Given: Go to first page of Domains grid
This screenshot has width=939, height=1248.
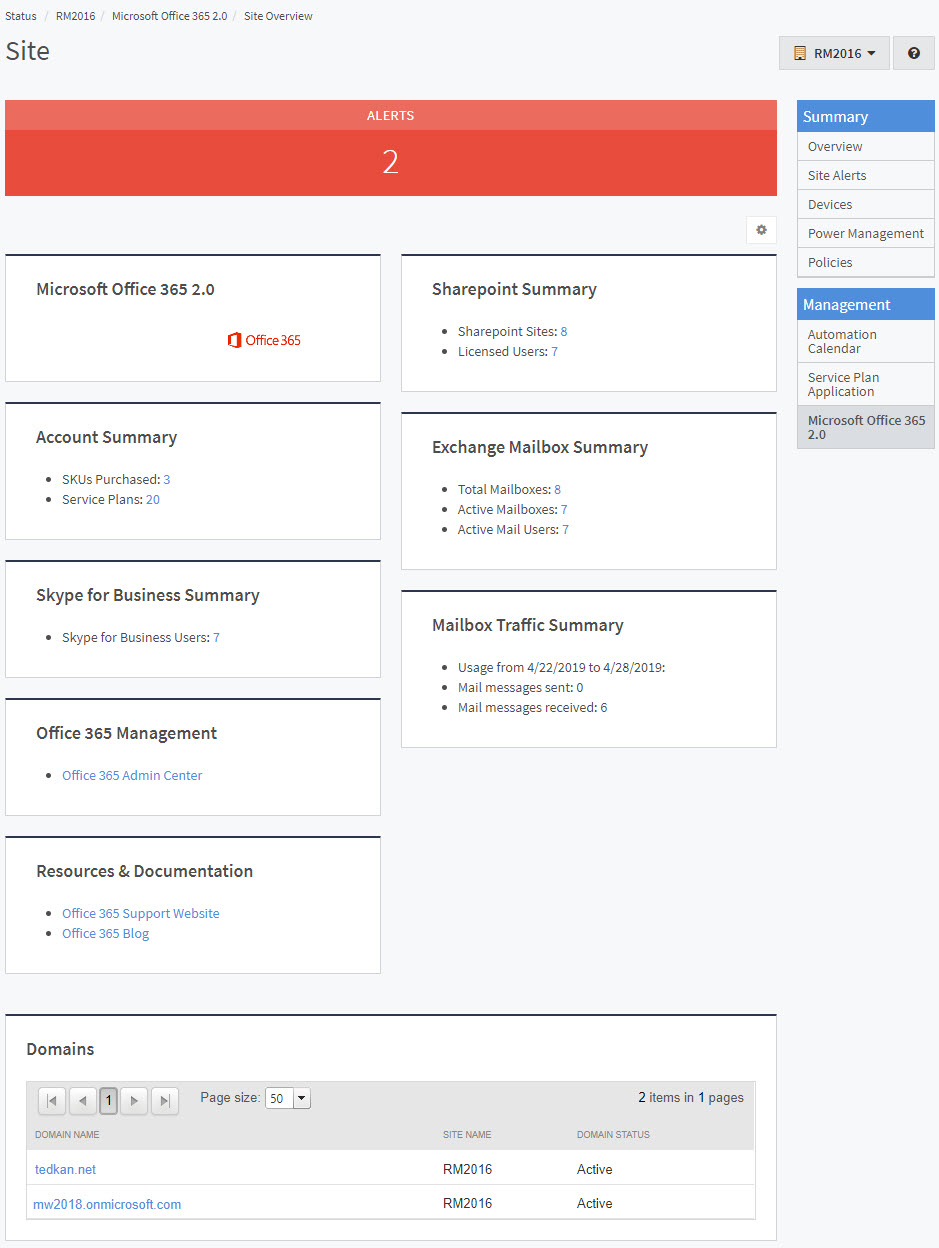Looking at the screenshot, I should click(x=52, y=1101).
